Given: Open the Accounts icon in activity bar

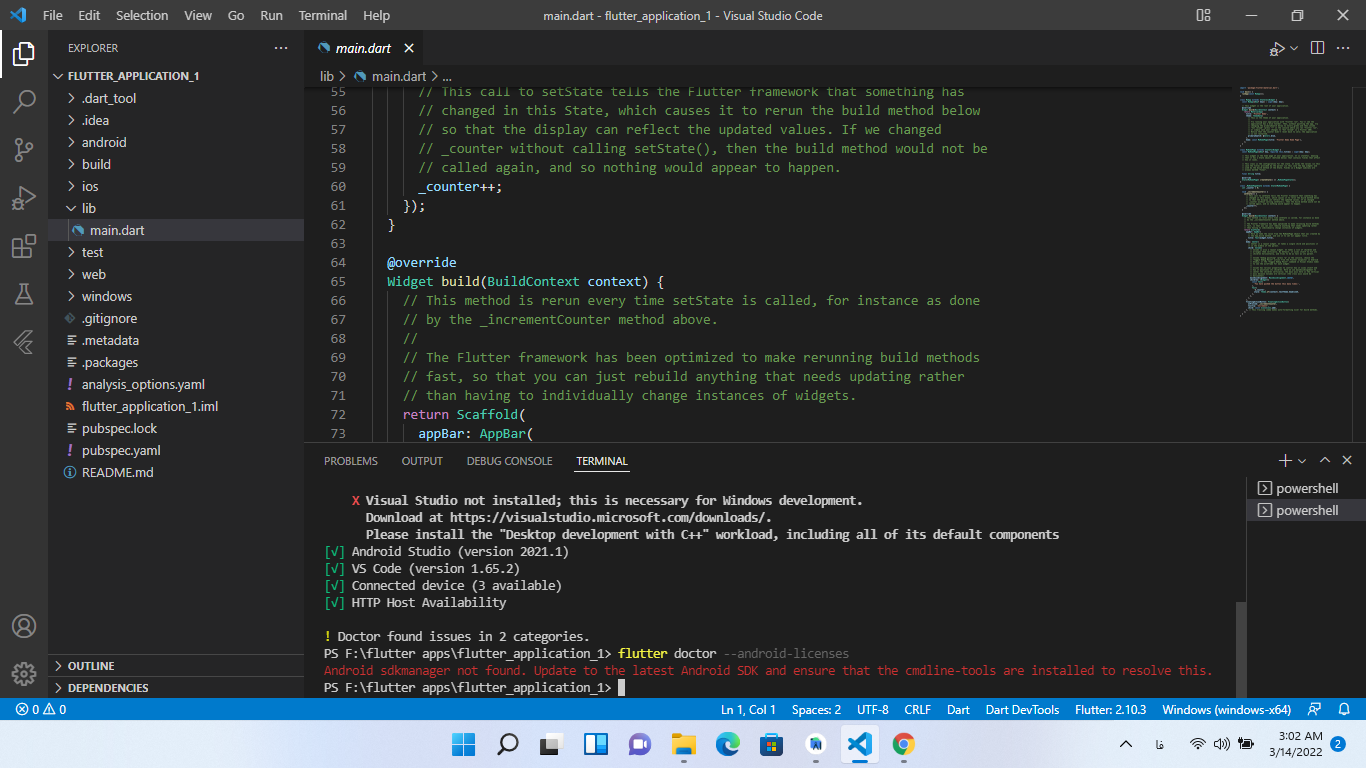Looking at the screenshot, I should point(24,626).
